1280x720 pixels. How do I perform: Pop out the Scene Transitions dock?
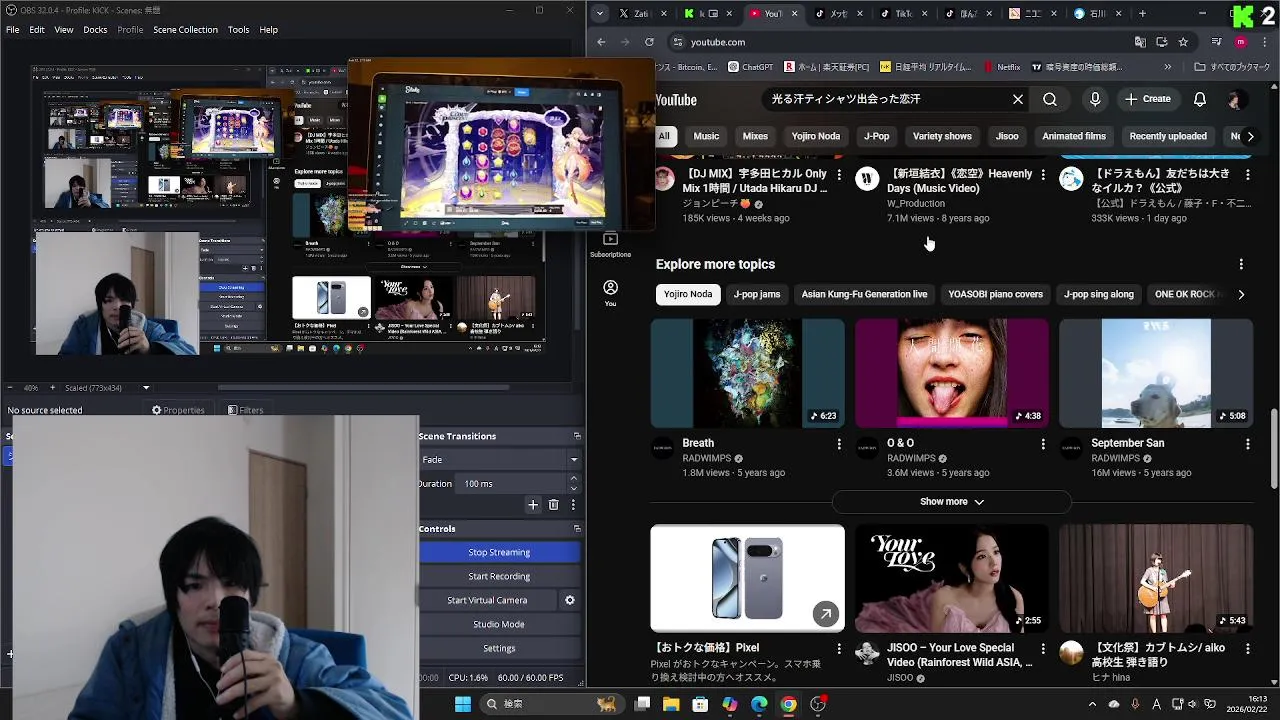[x=576, y=436]
